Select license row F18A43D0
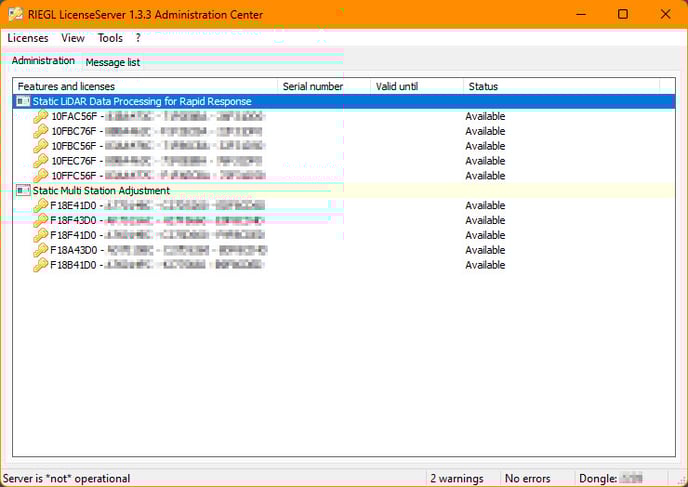The width and height of the screenshot is (688, 487). point(344,250)
